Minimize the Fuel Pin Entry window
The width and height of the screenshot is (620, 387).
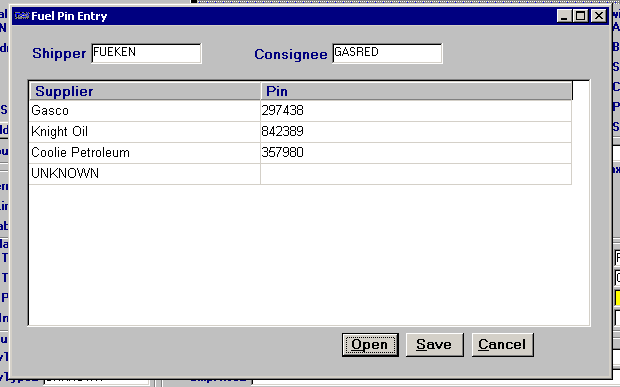564,16
